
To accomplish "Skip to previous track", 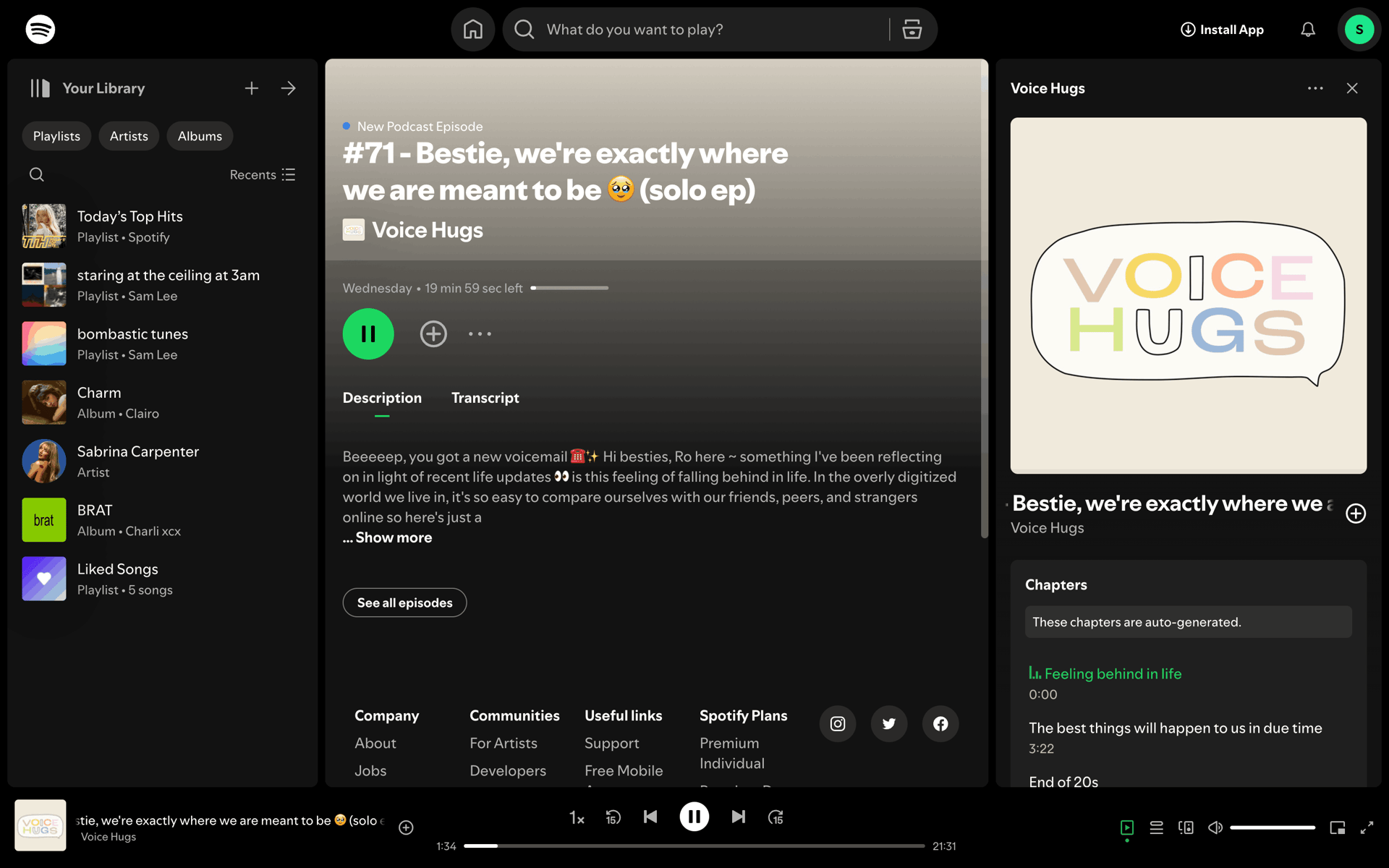I will pyautogui.click(x=650, y=817).
